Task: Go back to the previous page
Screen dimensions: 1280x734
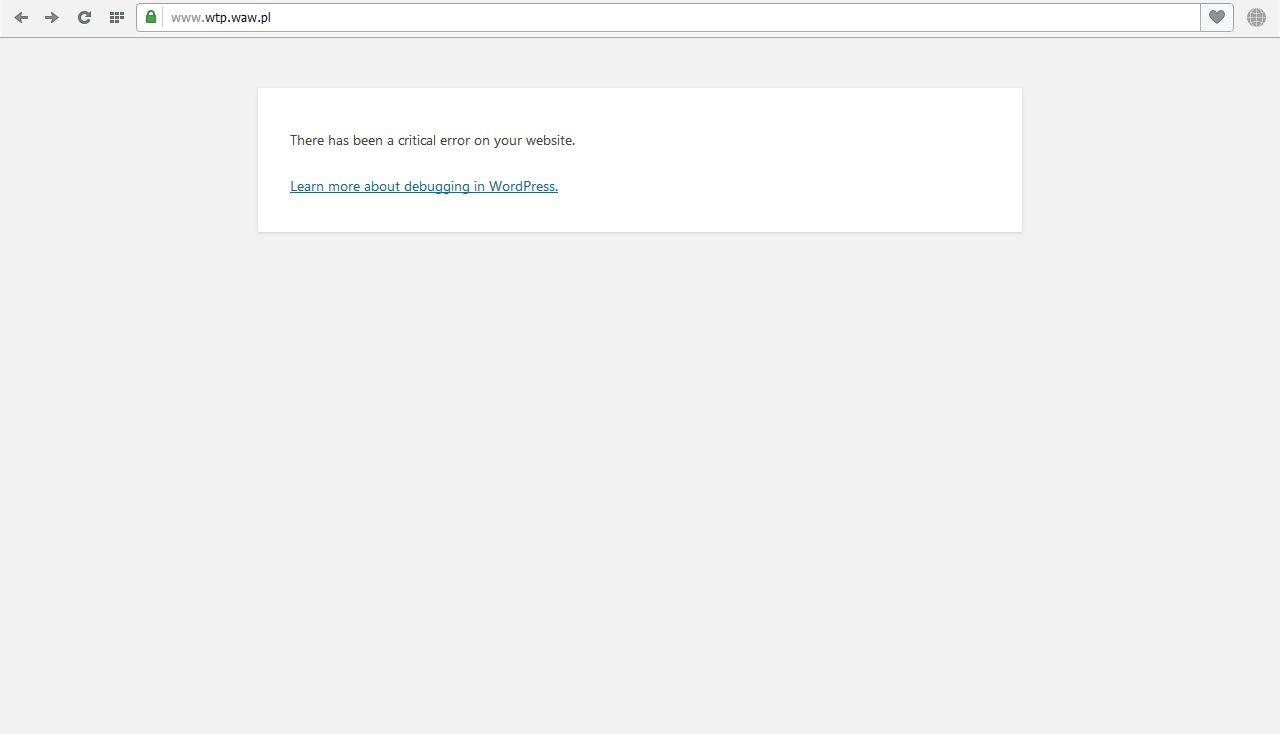Action: (21, 17)
